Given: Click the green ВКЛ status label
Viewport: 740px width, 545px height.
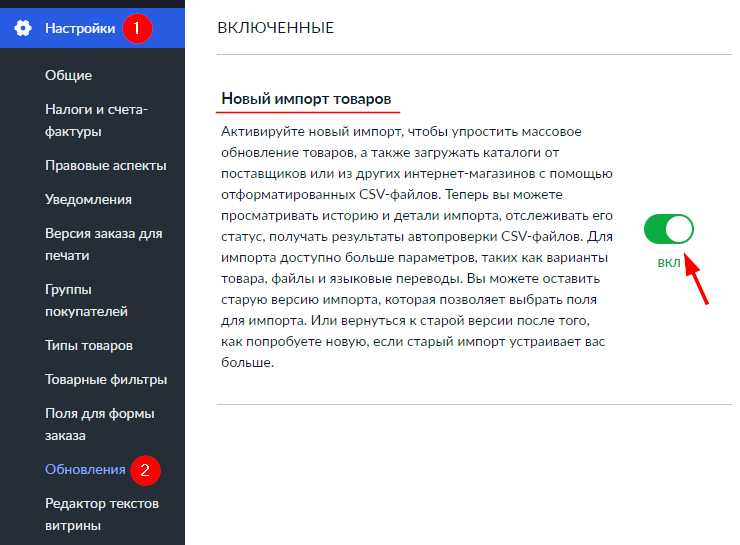Looking at the screenshot, I should (x=669, y=263).
